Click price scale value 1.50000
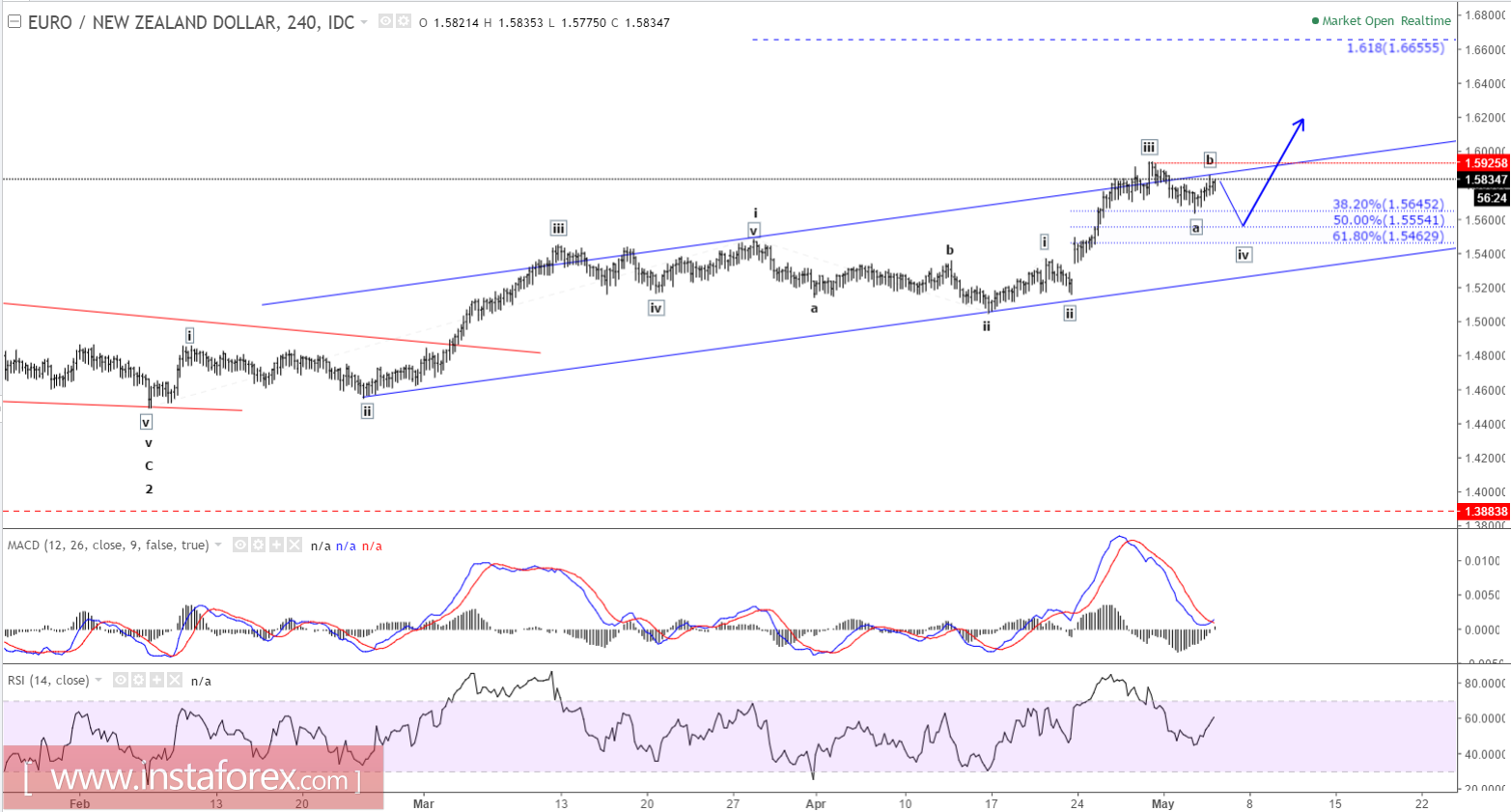Screen dimensions: 1511x812 (1486, 322)
